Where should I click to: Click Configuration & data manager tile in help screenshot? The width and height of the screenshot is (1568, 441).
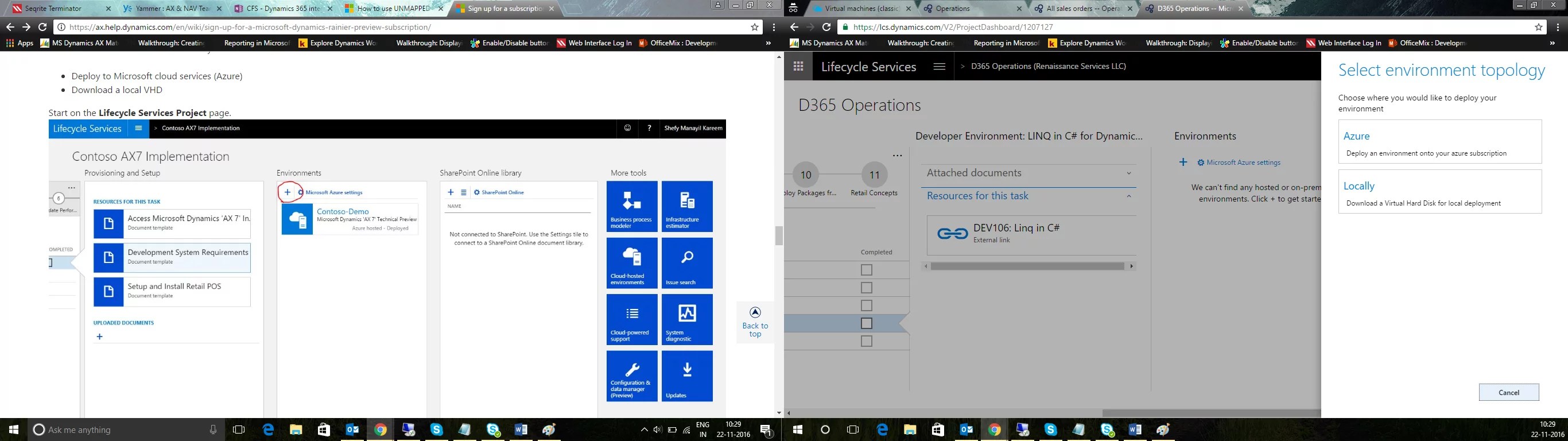[x=632, y=377]
